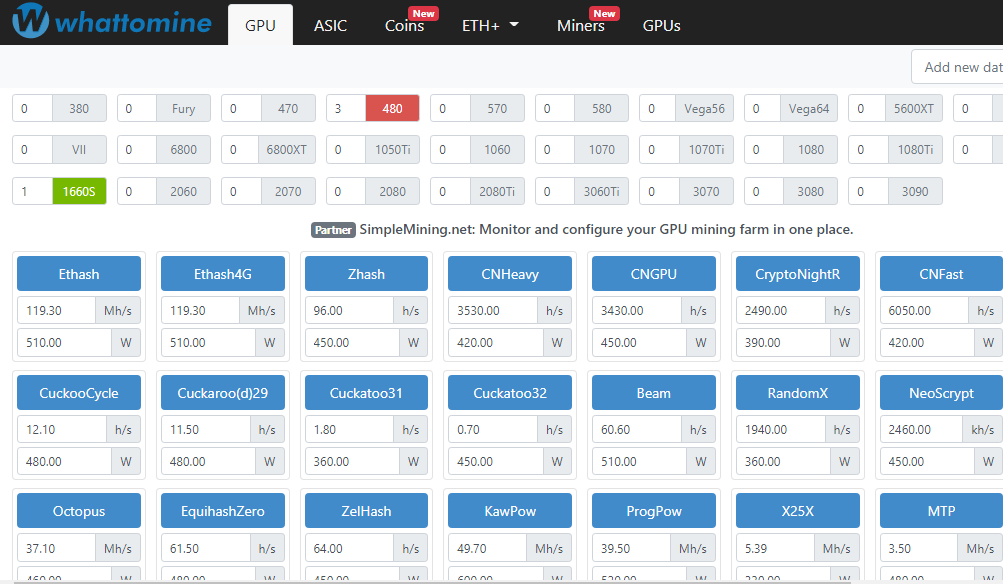Select the CryptoNightR algorithm button

pyautogui.click(x=798, y=274)
